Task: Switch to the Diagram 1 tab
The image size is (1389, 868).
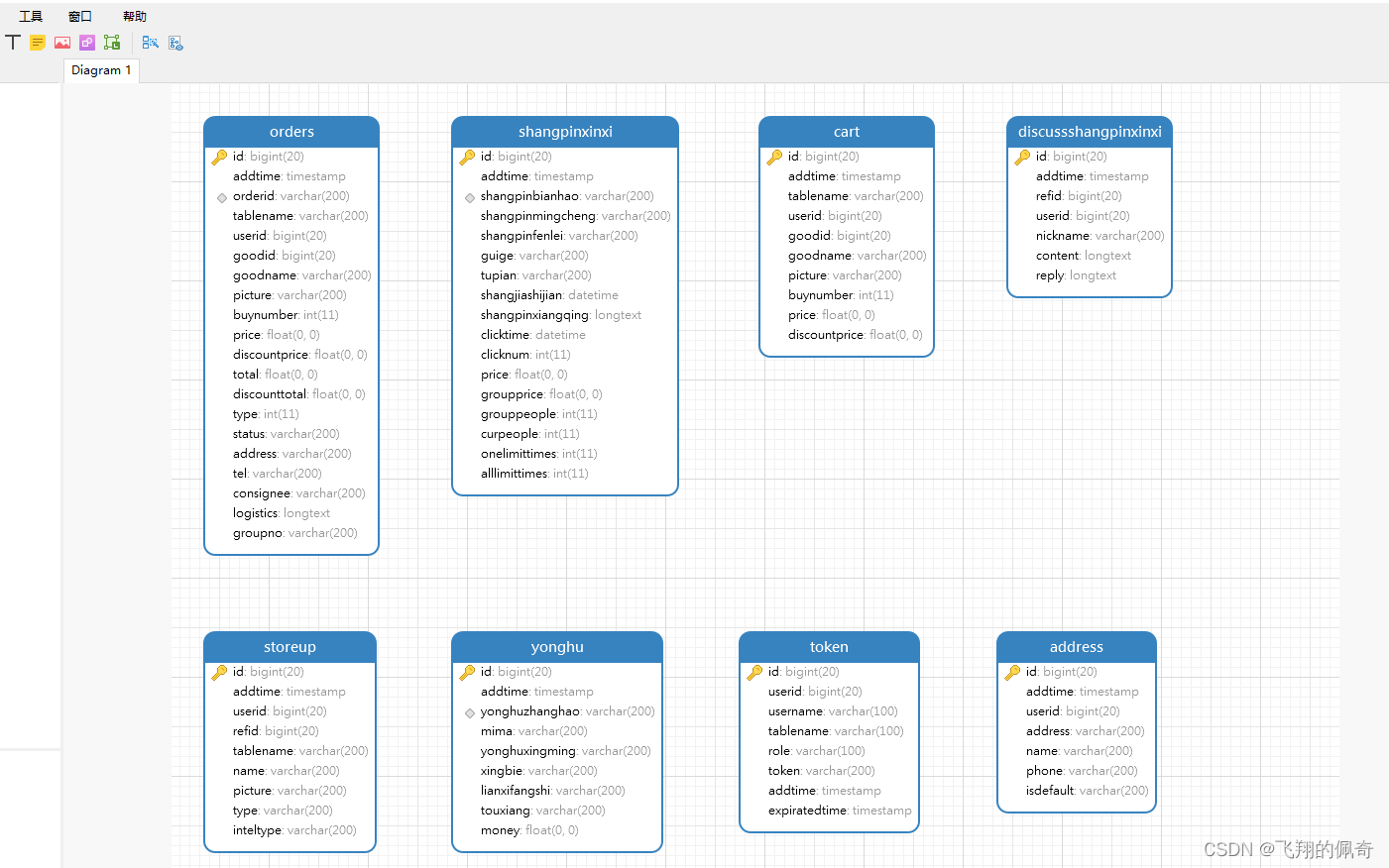Action: 101,70
